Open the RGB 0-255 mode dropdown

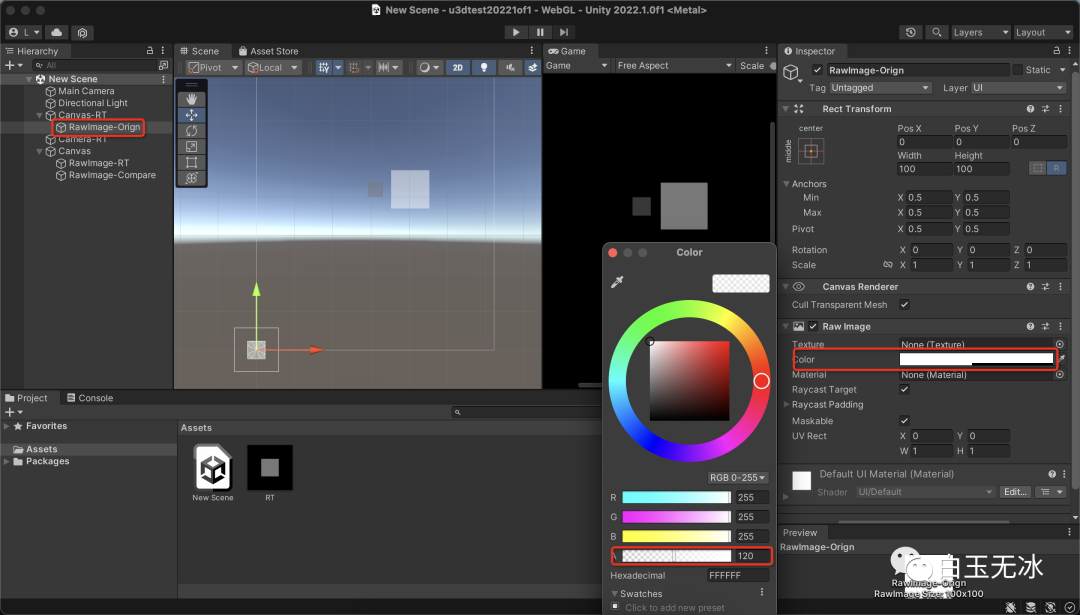737,477
